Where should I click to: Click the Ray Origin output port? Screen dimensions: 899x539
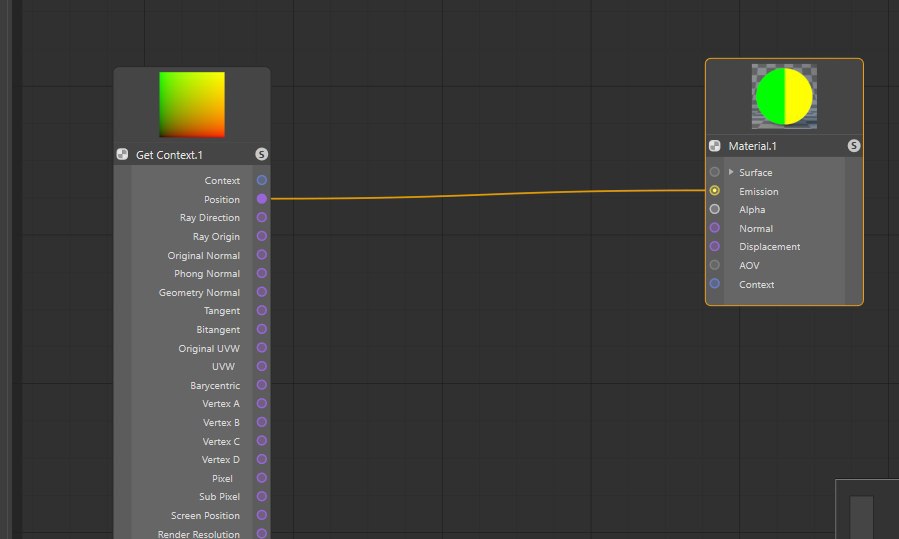pyautogui.click(x=261, y=236)
